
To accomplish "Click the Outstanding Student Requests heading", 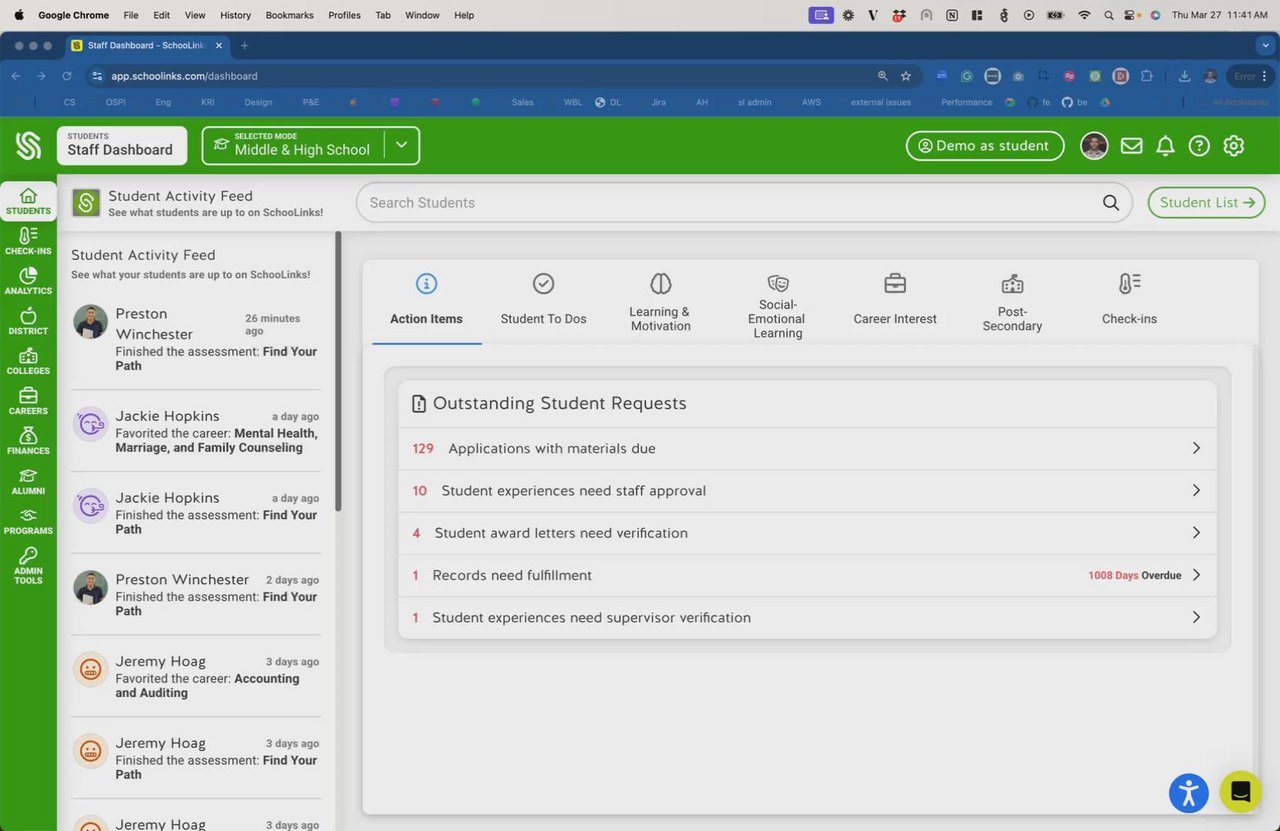I will click(x=559, y=403).
